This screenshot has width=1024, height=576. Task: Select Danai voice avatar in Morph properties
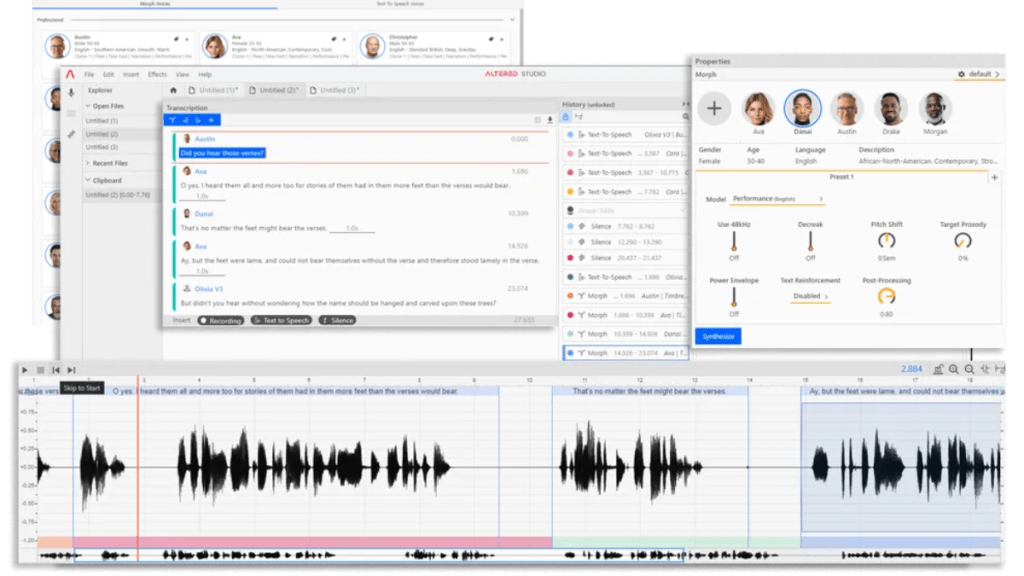pos(802,108)
